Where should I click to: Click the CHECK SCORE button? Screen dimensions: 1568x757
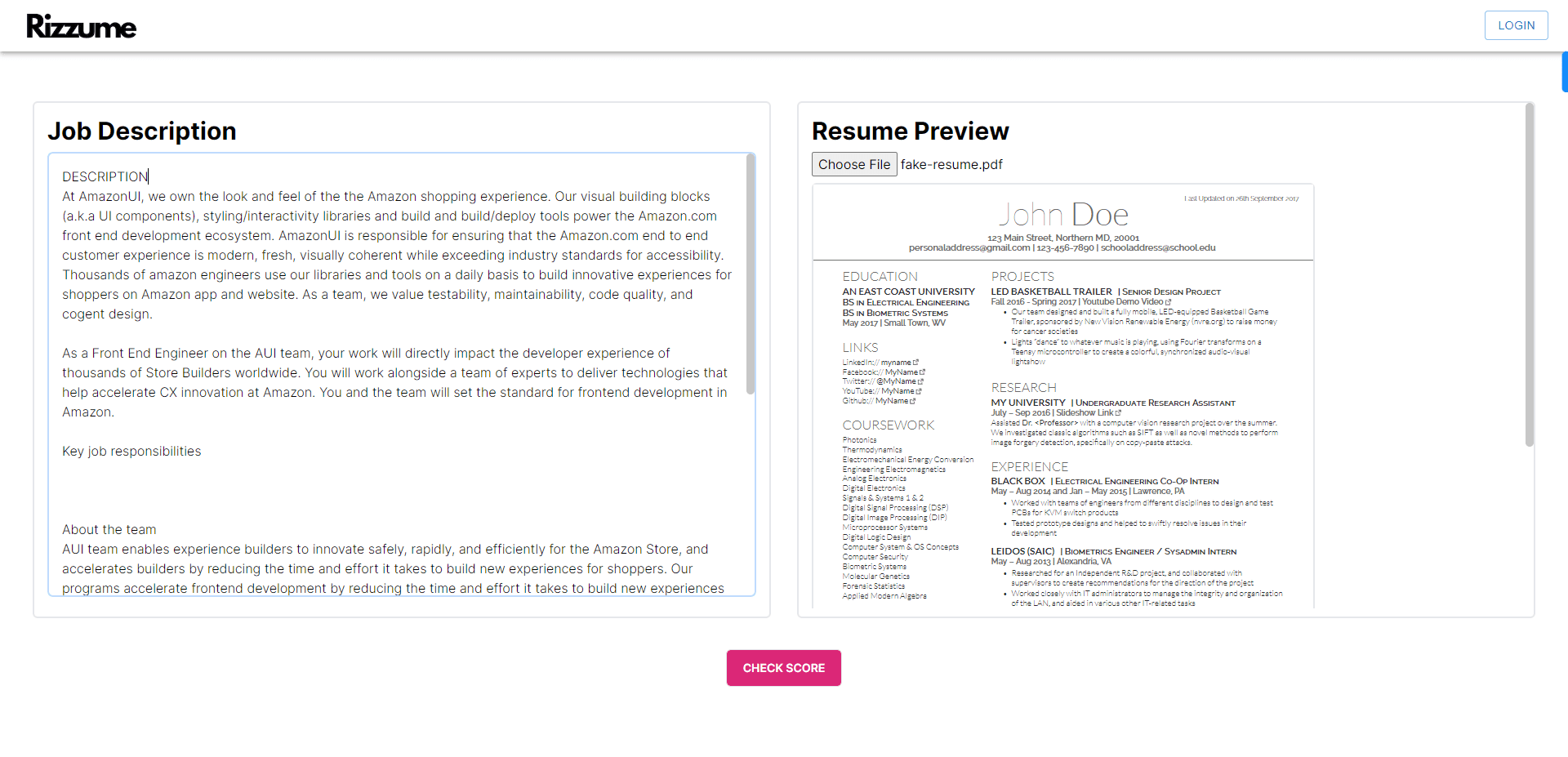point(784,668)
